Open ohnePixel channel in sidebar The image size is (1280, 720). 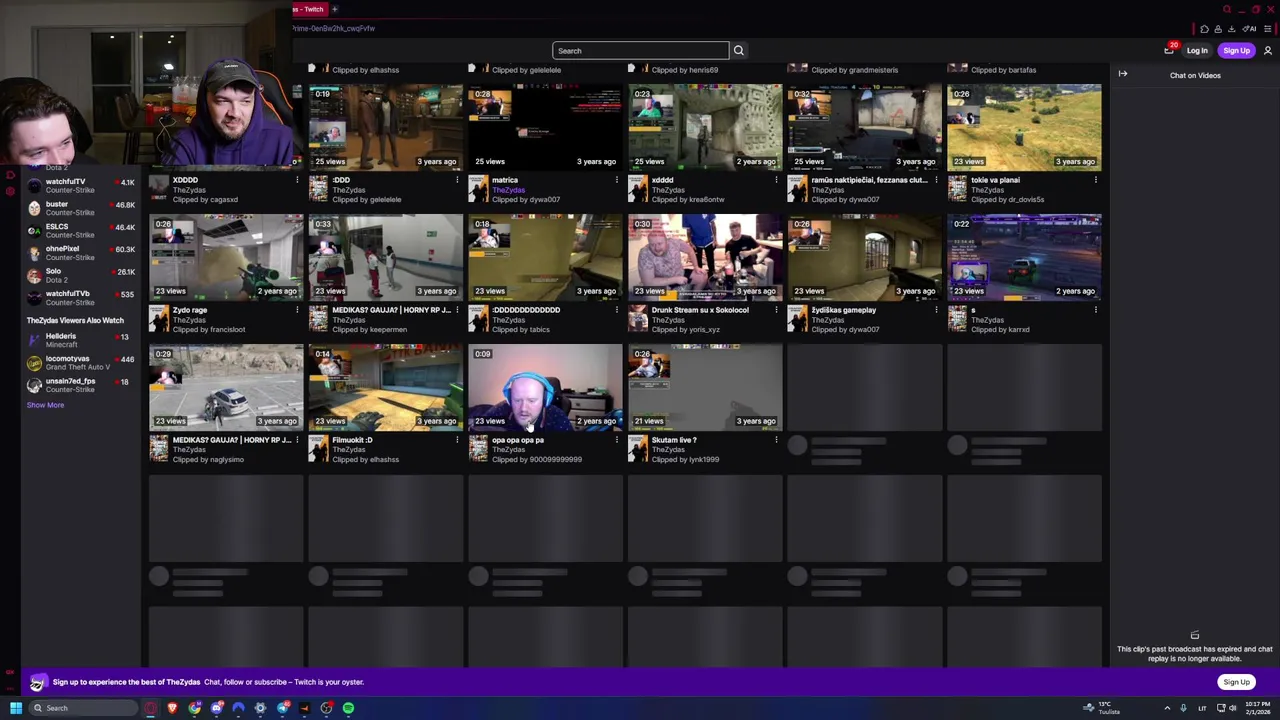(80, 253)
